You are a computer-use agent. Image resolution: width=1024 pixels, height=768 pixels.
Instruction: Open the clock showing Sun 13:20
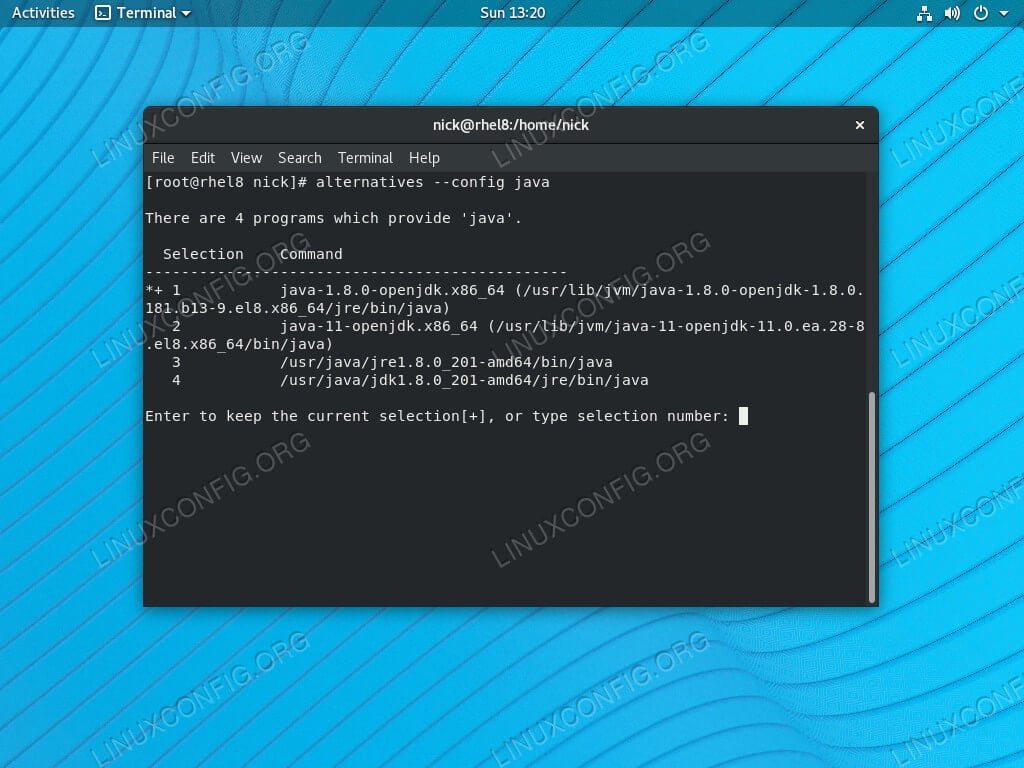coord(512,13)
